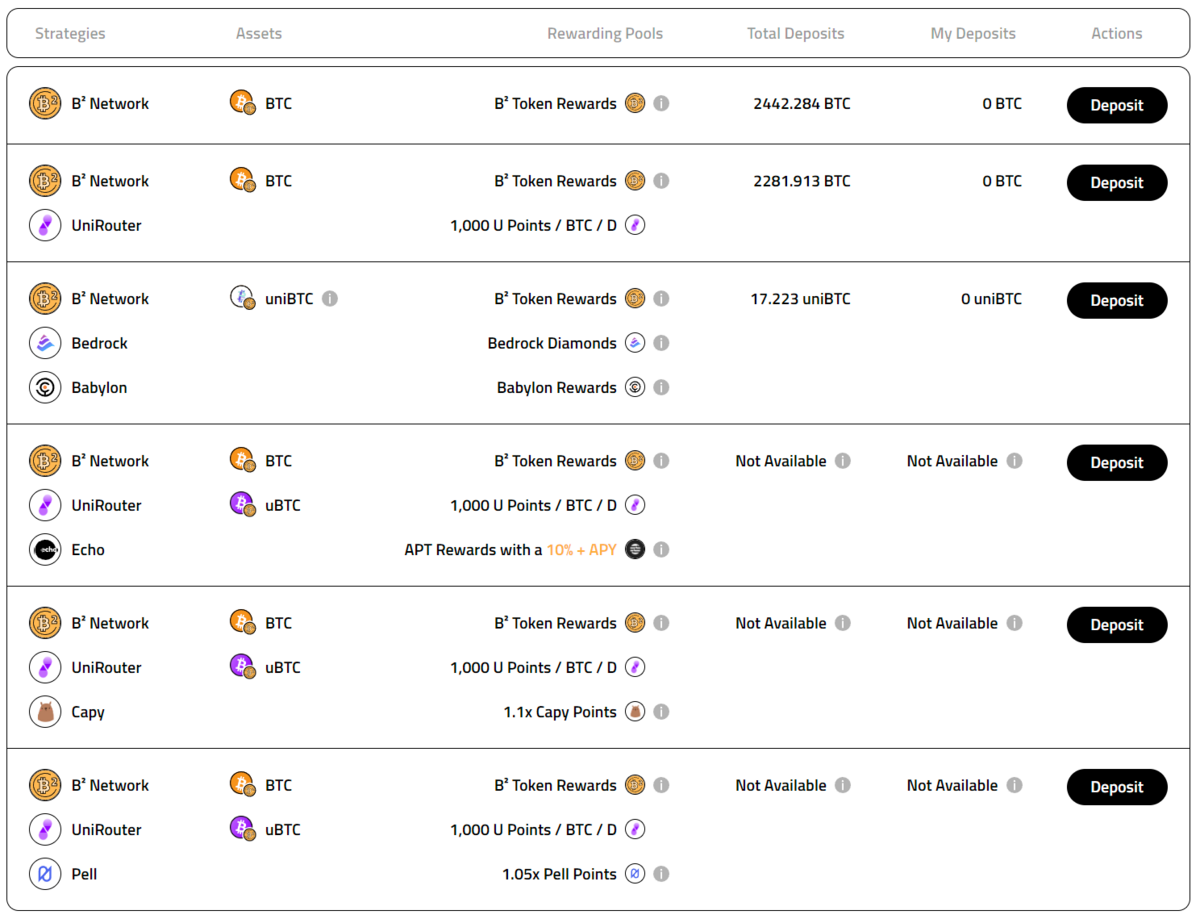1200x919 pixels.
Task: Click the Pell strategy icon
Action: (45, 874)
